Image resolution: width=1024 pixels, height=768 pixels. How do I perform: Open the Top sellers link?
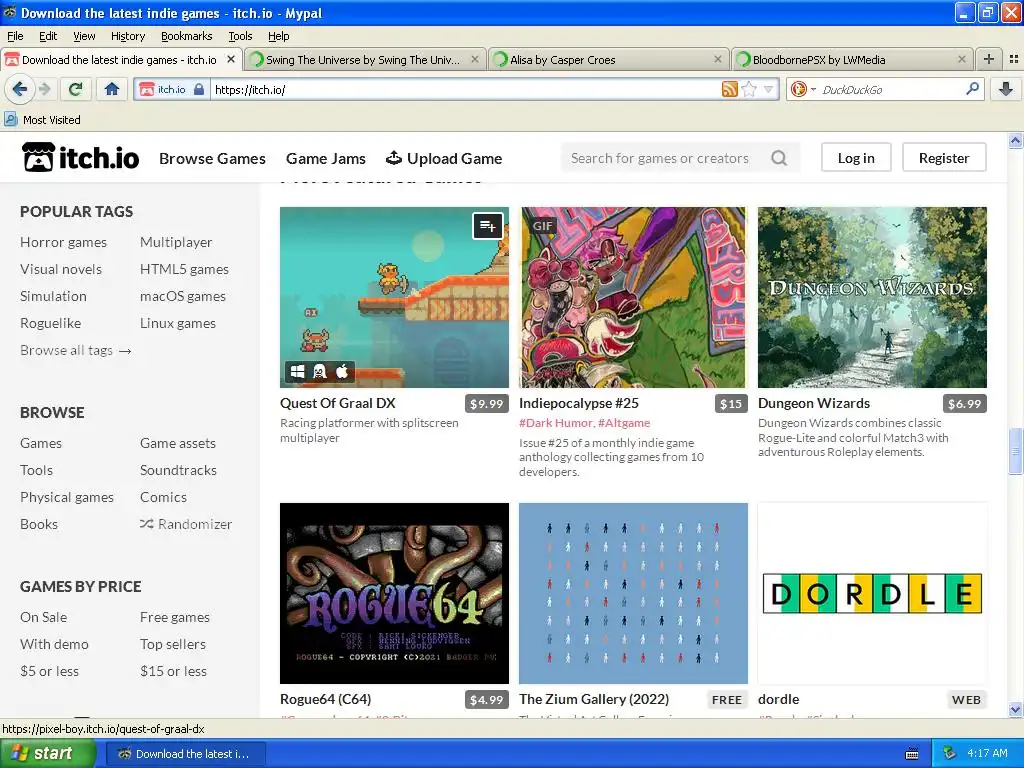172,644
